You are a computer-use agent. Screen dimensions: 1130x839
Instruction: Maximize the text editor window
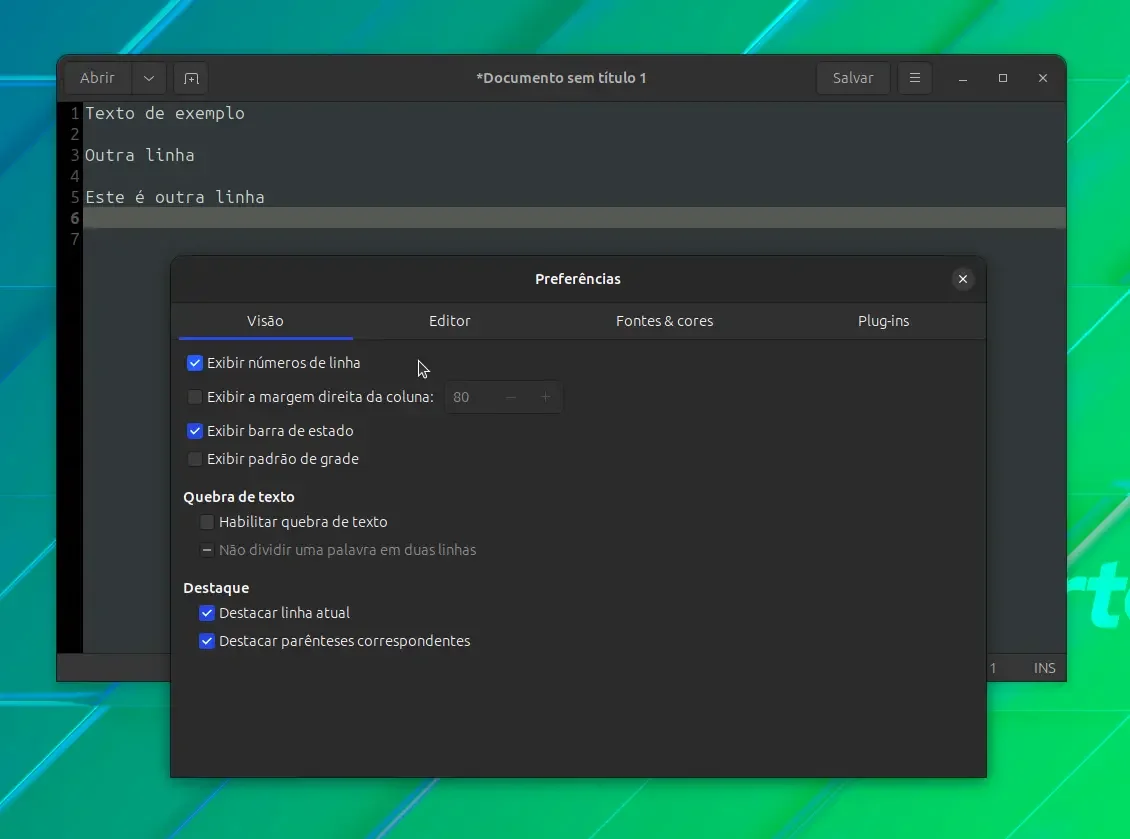pos(1002,78)
